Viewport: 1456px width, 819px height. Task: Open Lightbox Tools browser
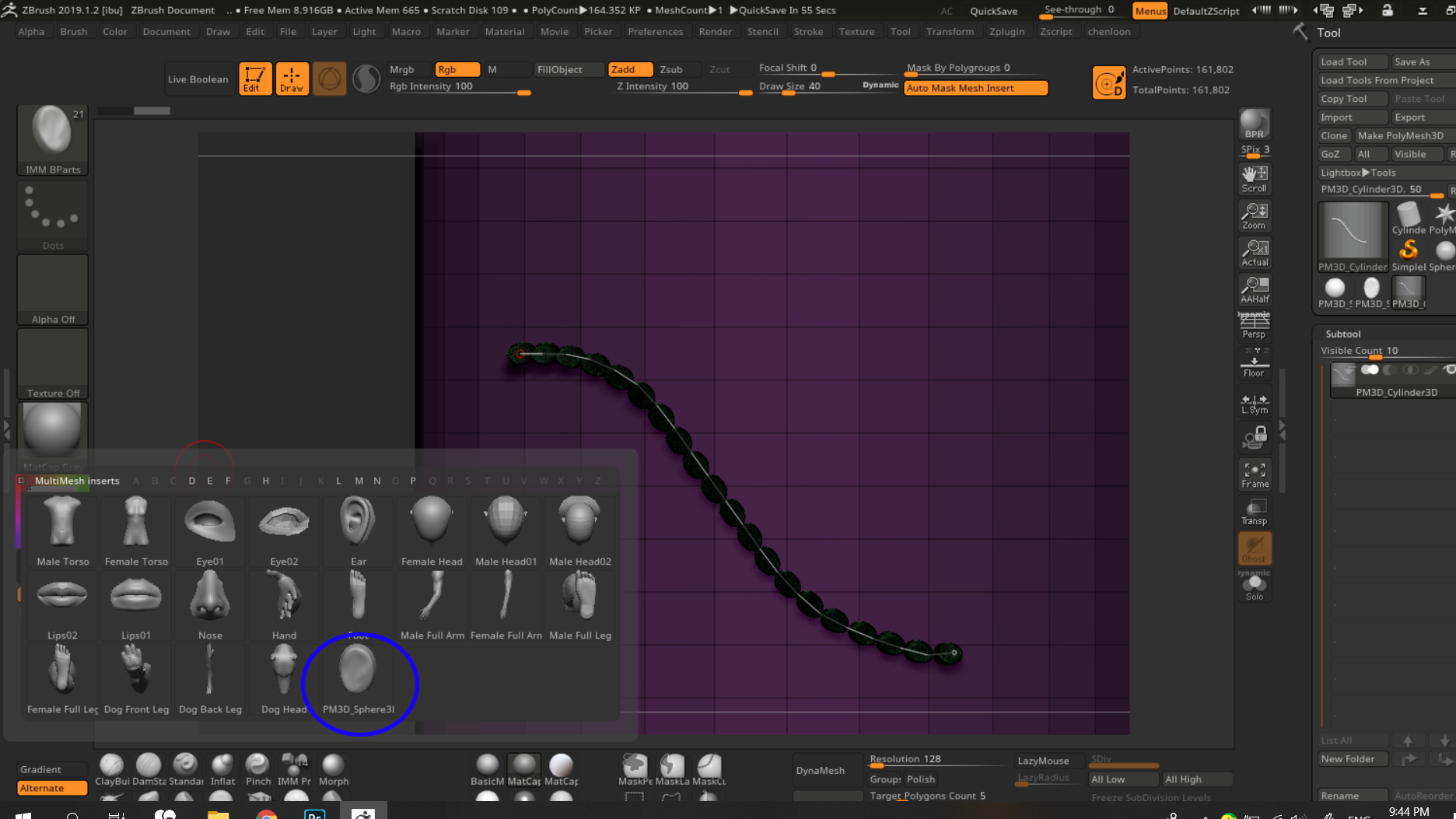coord(1358,173)
